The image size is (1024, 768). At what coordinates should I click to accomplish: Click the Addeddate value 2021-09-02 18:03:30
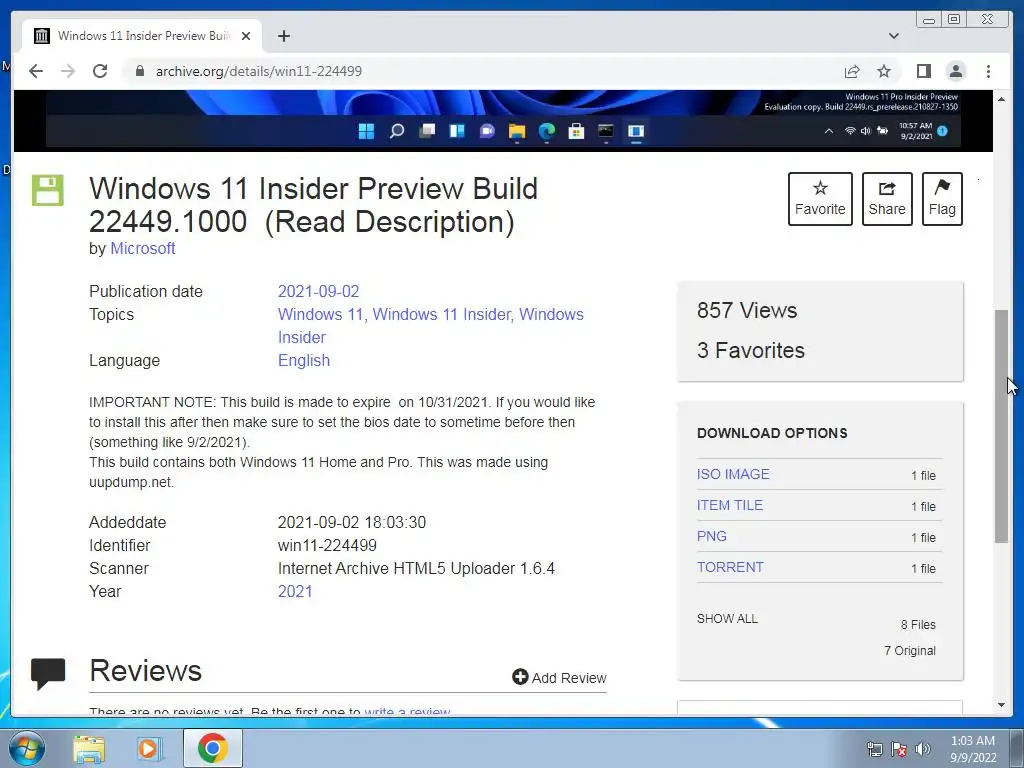coord(352,522)
